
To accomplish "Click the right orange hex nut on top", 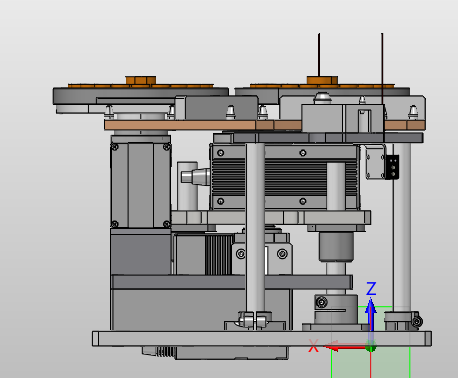I will click(x=322, y=80).
